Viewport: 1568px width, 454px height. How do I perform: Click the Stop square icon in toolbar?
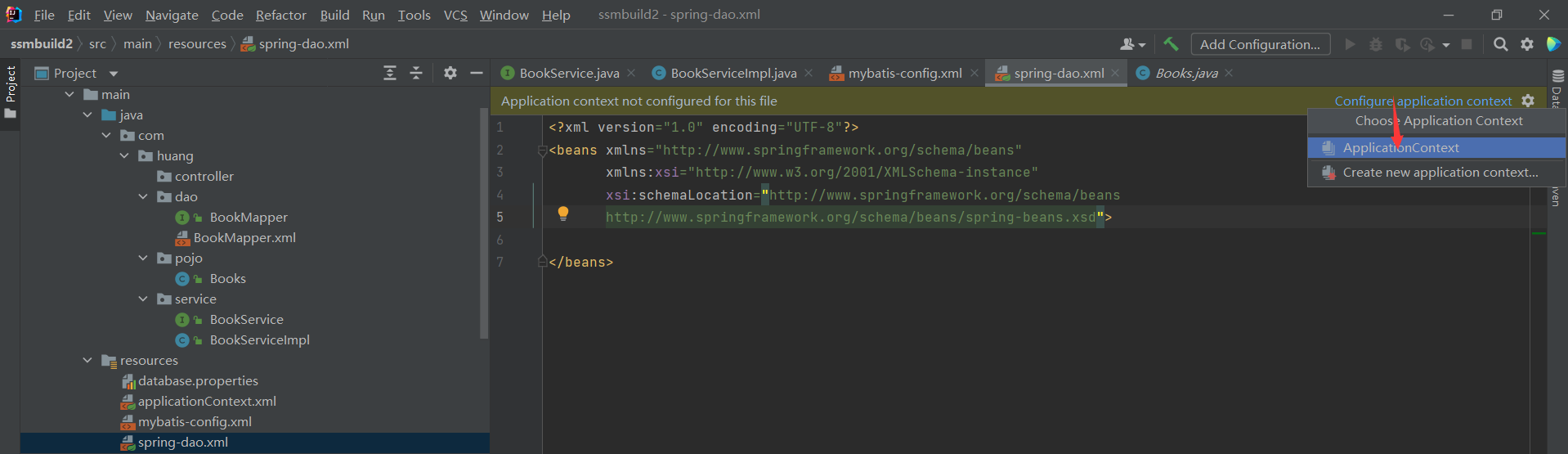(x=1467, y=44)
